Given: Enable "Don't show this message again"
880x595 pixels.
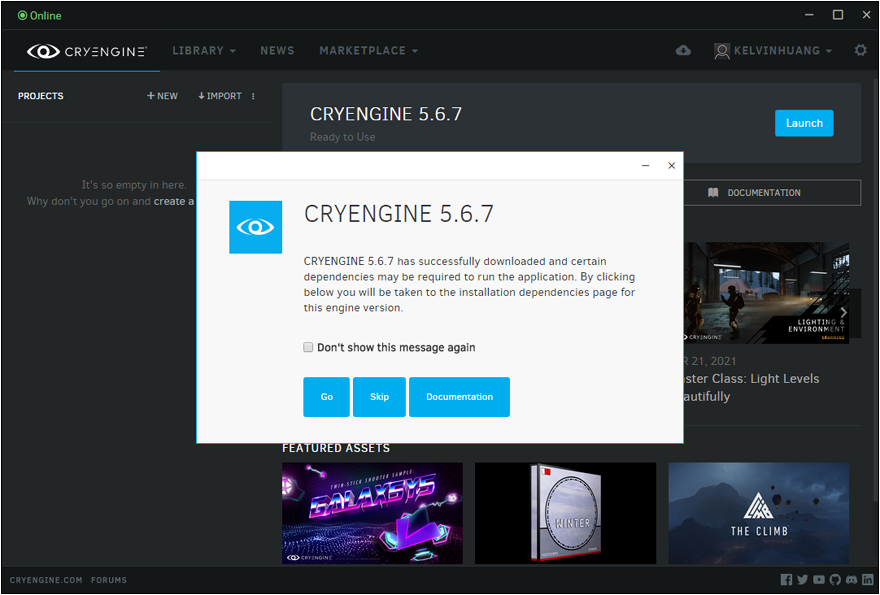Looking at the screenshot, I should tap(308, 347).
